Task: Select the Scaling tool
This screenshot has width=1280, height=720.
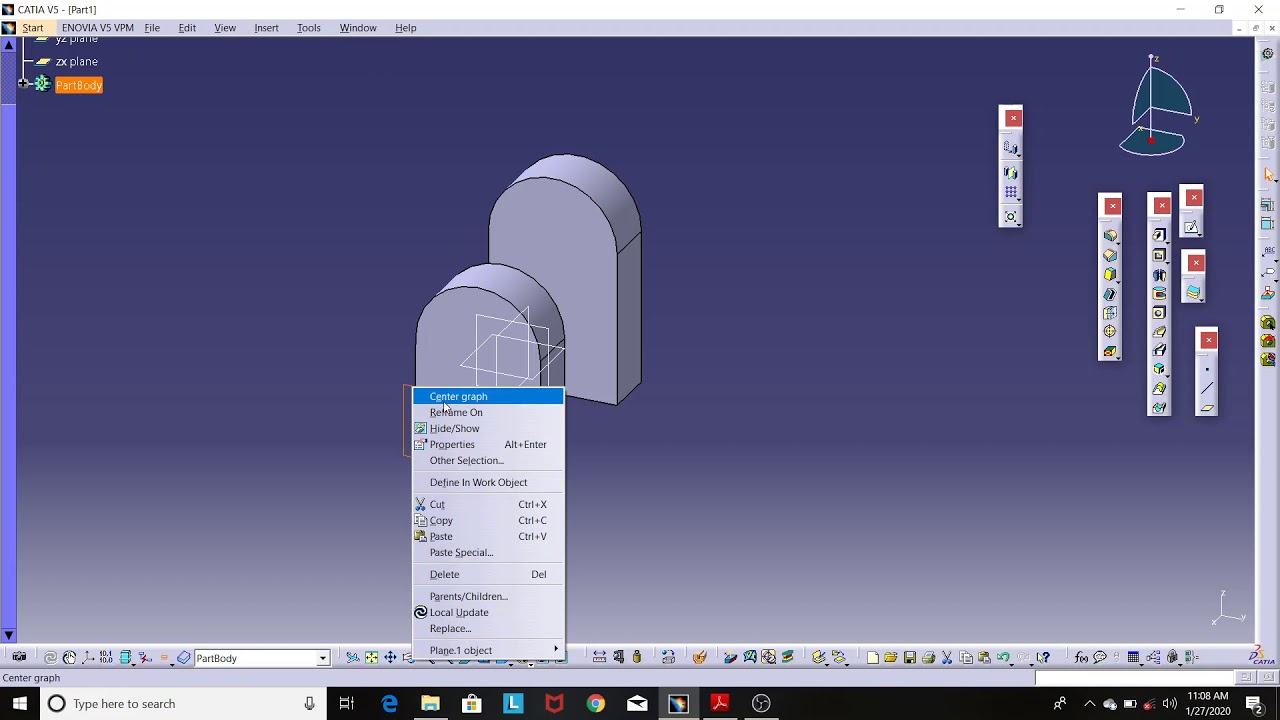Action: [1010, 216]
